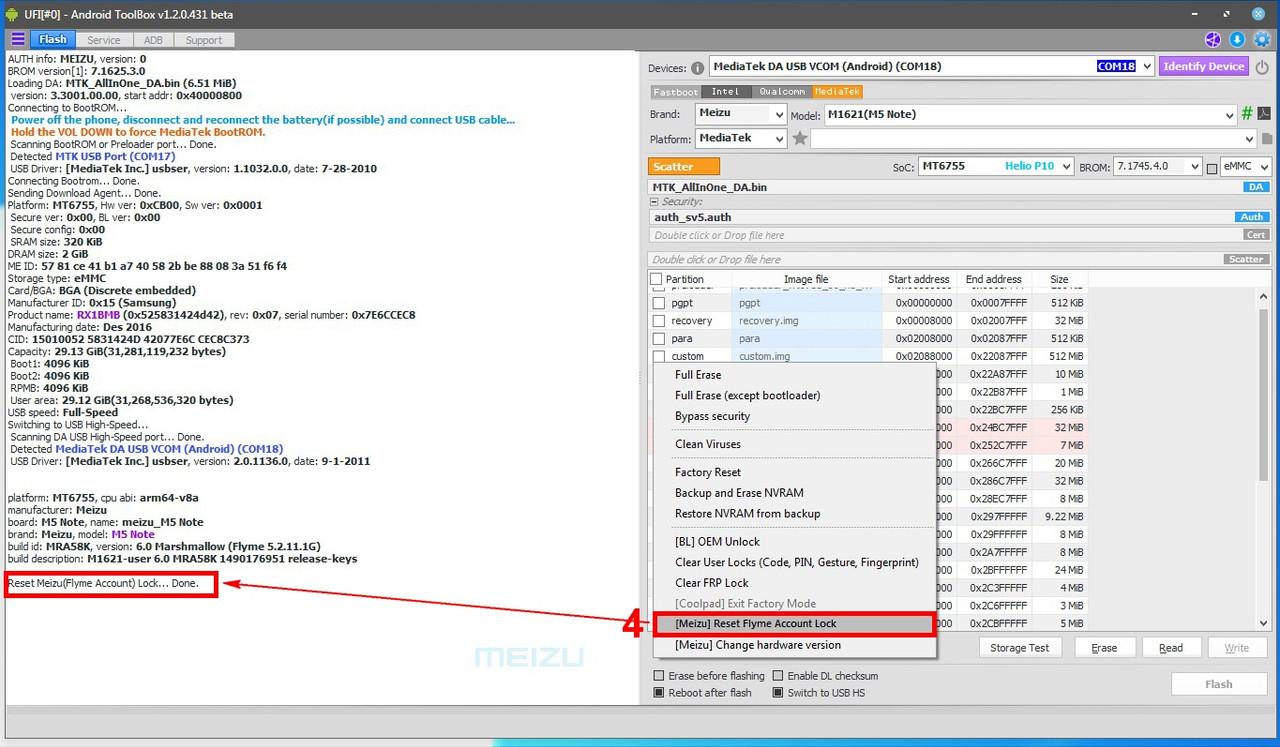Click the blue download updates icon

(1237, 40)
